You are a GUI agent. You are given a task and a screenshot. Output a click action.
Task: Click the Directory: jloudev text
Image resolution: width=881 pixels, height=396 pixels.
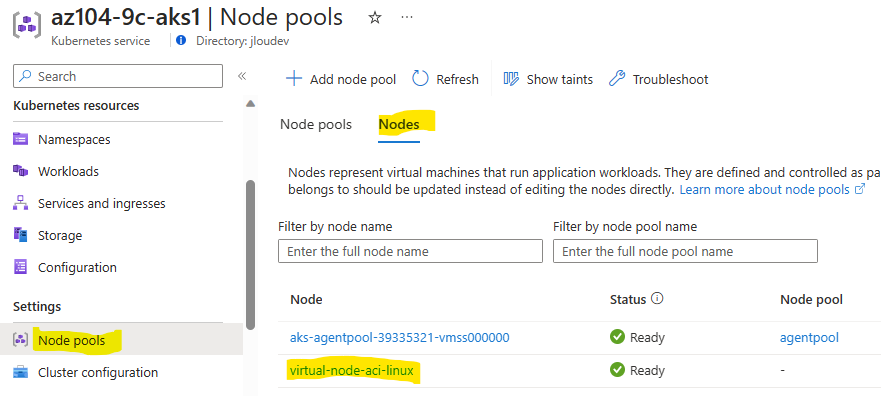click(243, 41)
